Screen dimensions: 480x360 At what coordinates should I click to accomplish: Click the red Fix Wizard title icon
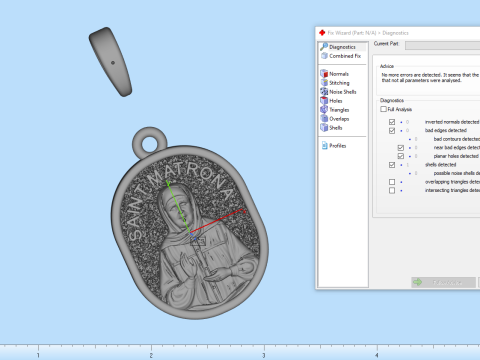(322, 33)
